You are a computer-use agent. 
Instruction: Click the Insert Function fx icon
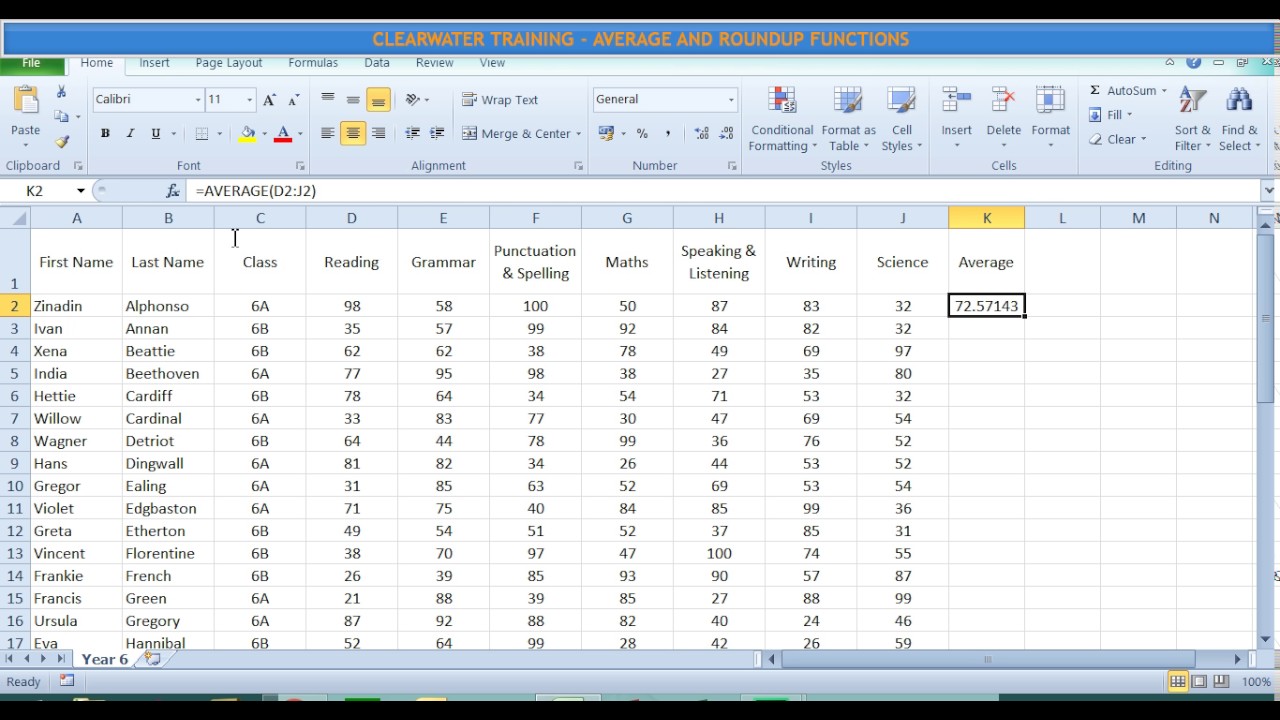click(x=173, y=190)
